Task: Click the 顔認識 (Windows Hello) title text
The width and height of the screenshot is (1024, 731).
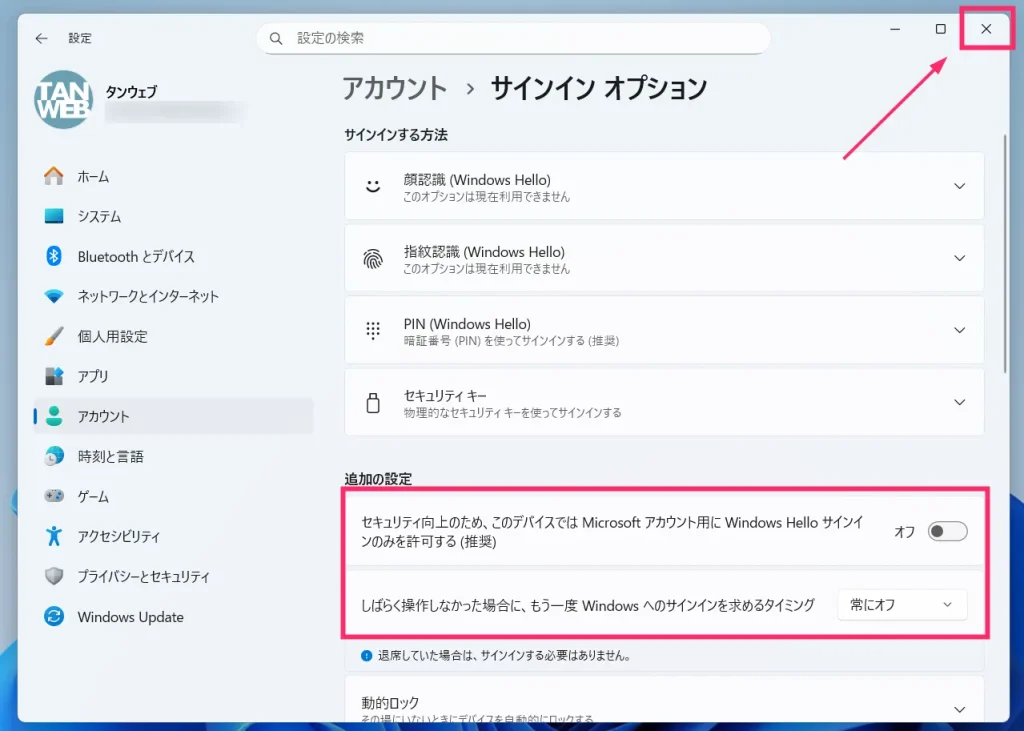Action: 477,180
